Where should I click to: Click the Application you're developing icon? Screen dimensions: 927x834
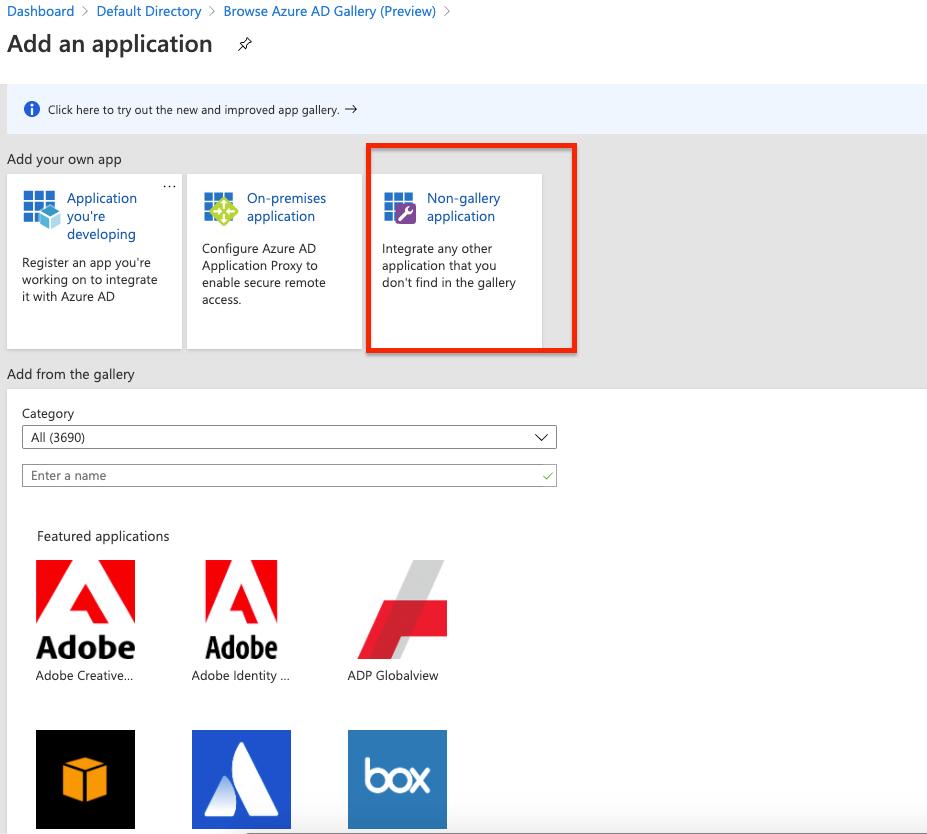(42, 209)
